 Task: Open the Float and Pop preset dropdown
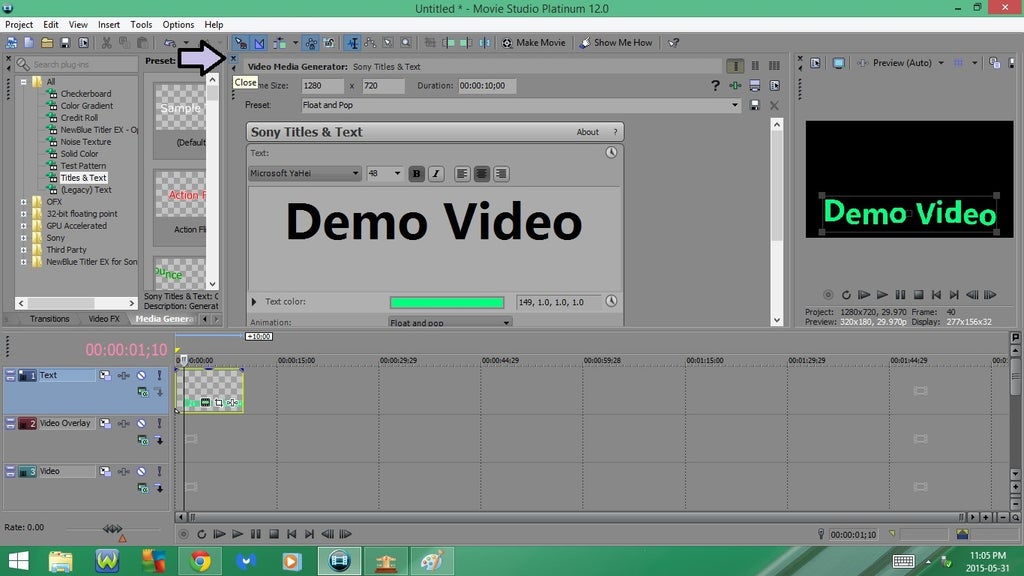[735, 105]
